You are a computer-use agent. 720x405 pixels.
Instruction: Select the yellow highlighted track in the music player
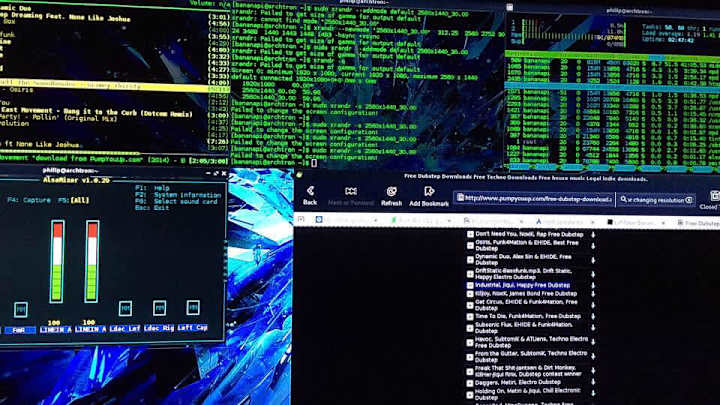[115, 86]
